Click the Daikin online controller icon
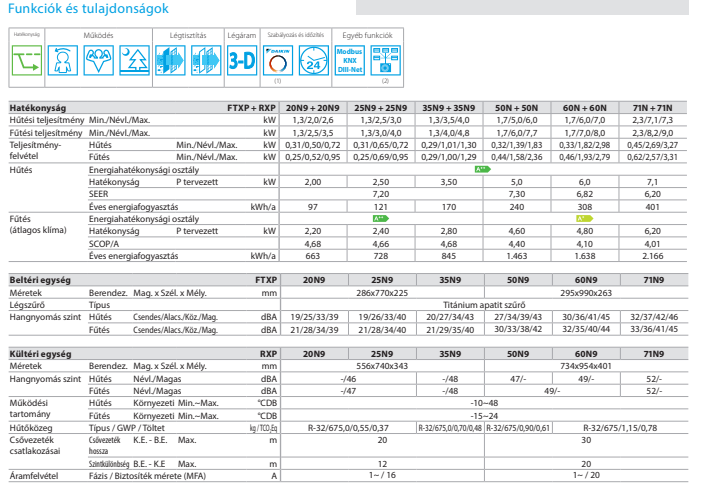 (x=278, y=60)
